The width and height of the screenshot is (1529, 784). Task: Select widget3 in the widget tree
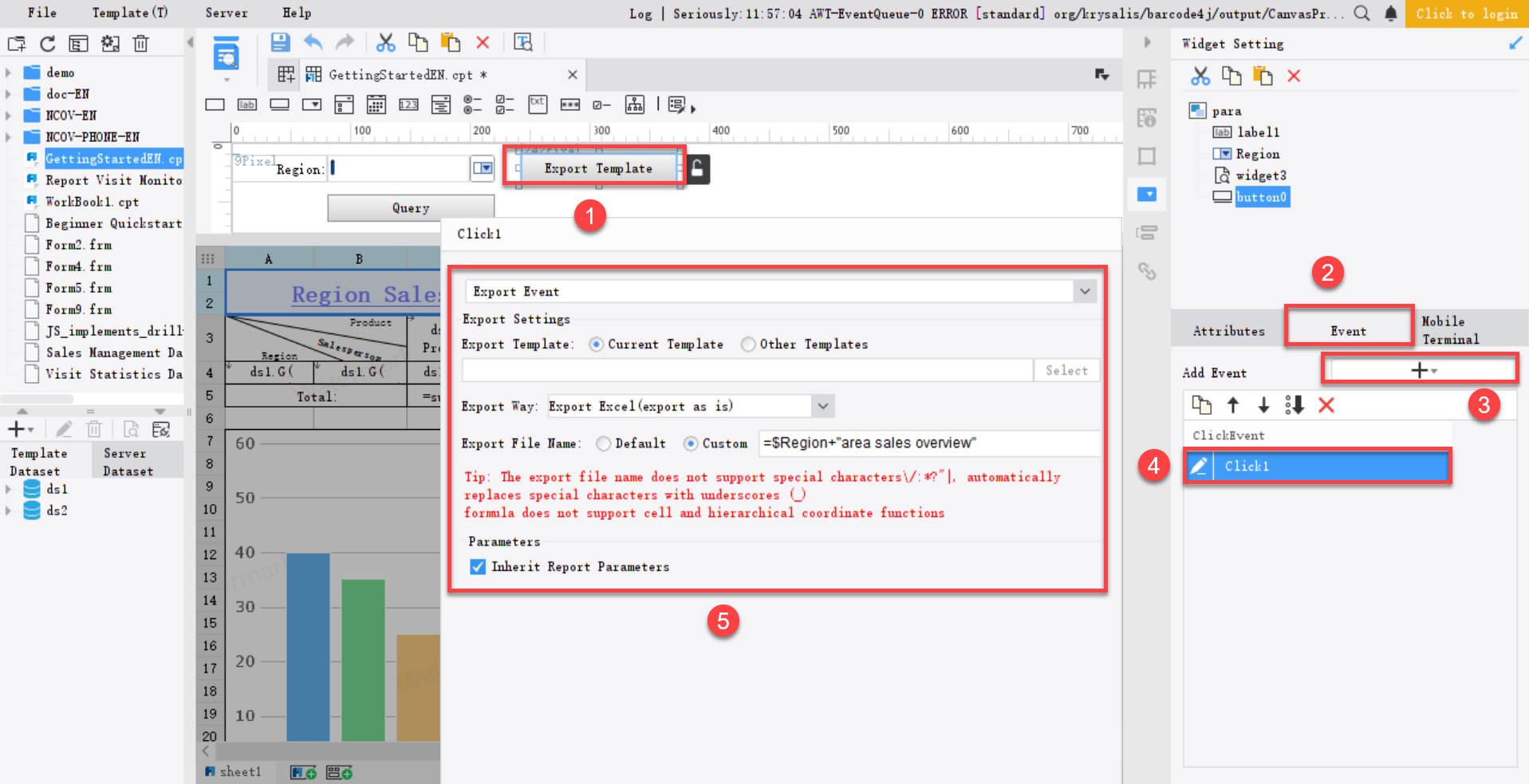(1261, 175)
